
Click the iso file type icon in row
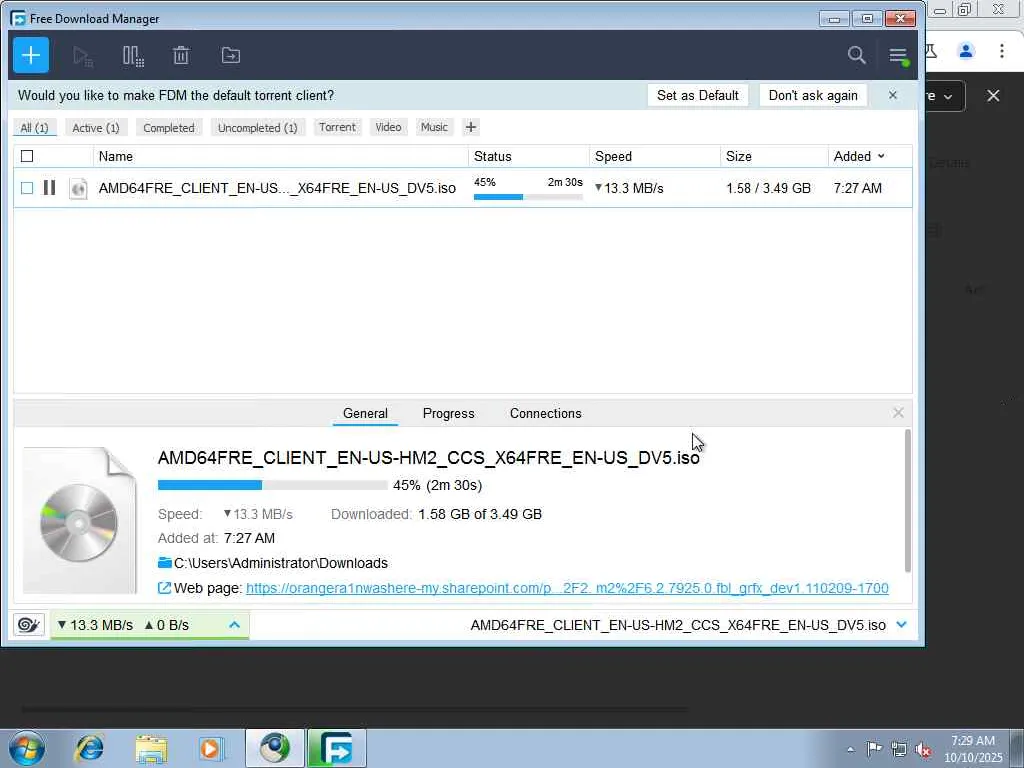pyautogui.click(x=78, y=188)
